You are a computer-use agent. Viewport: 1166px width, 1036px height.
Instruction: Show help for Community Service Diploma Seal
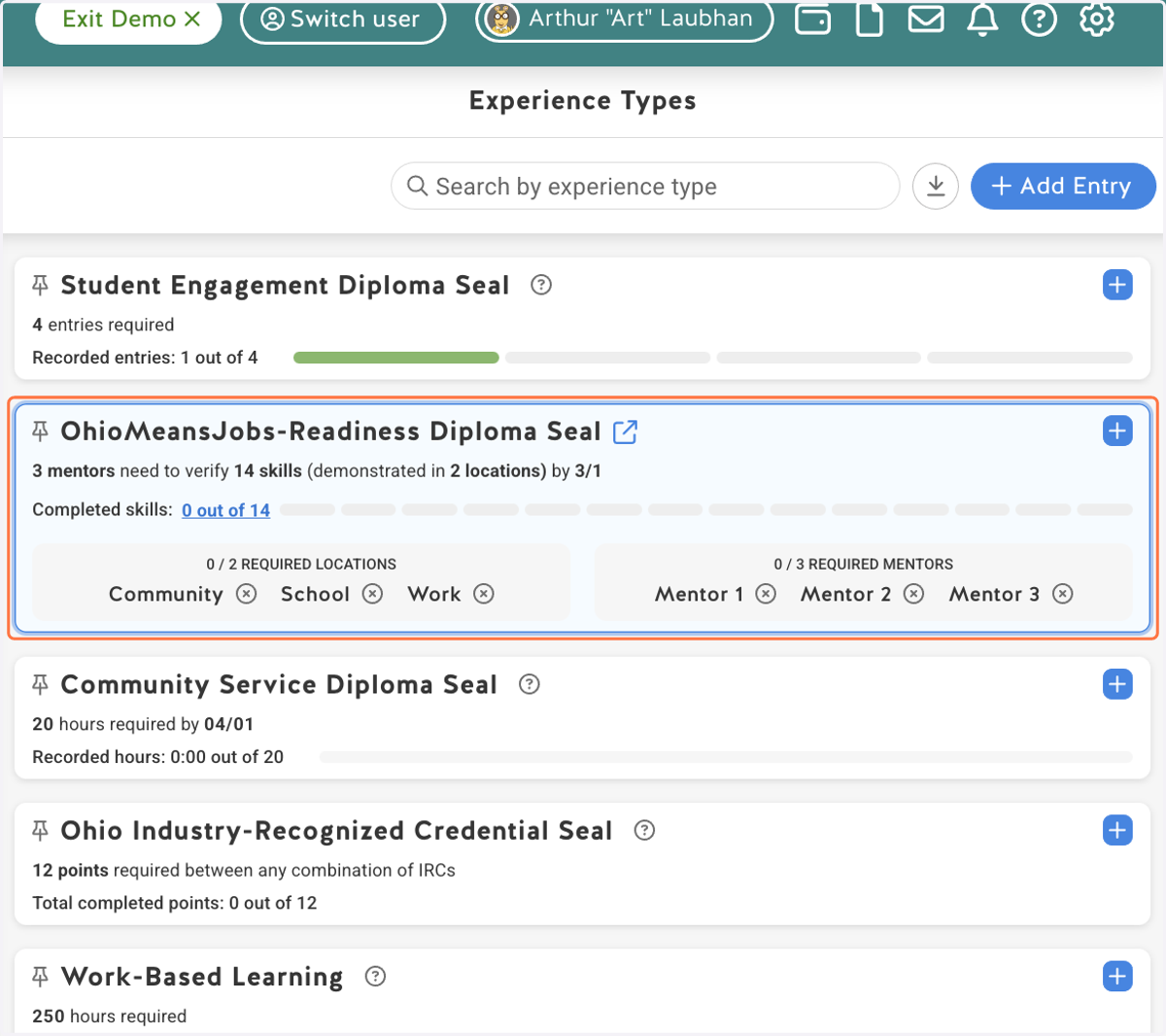tap(530, 684)
